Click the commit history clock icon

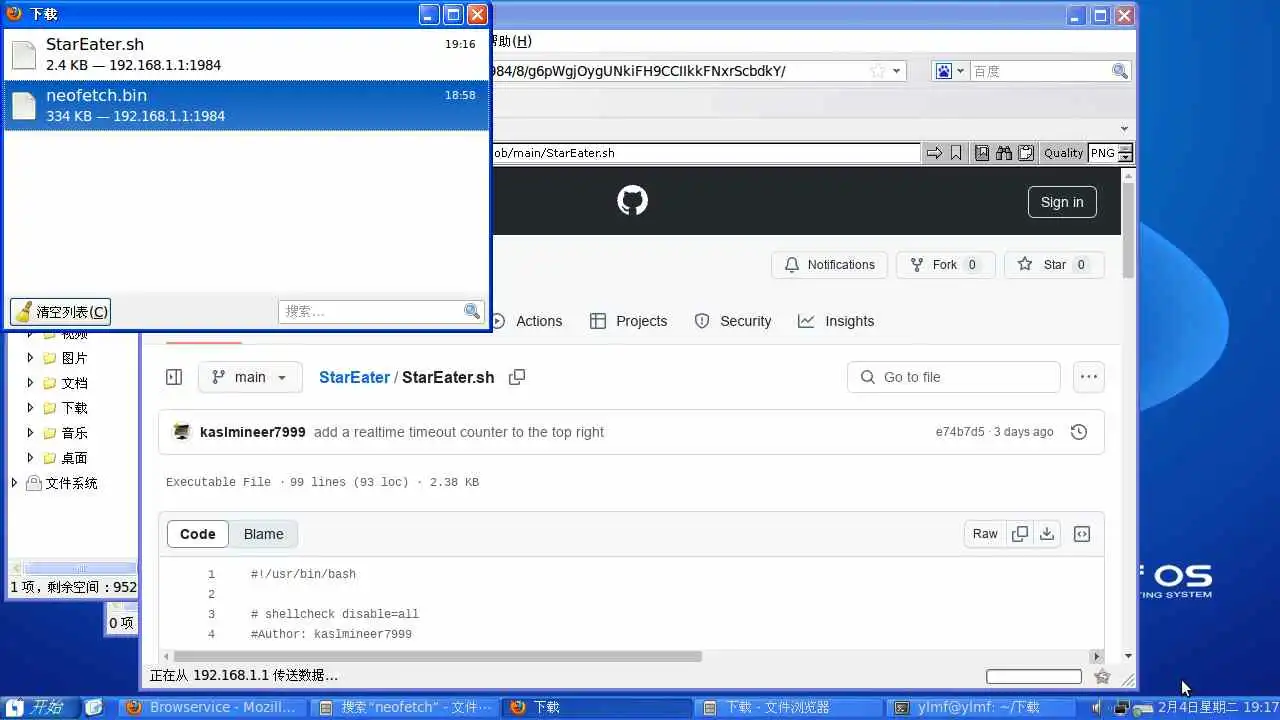pos(1079,432)
